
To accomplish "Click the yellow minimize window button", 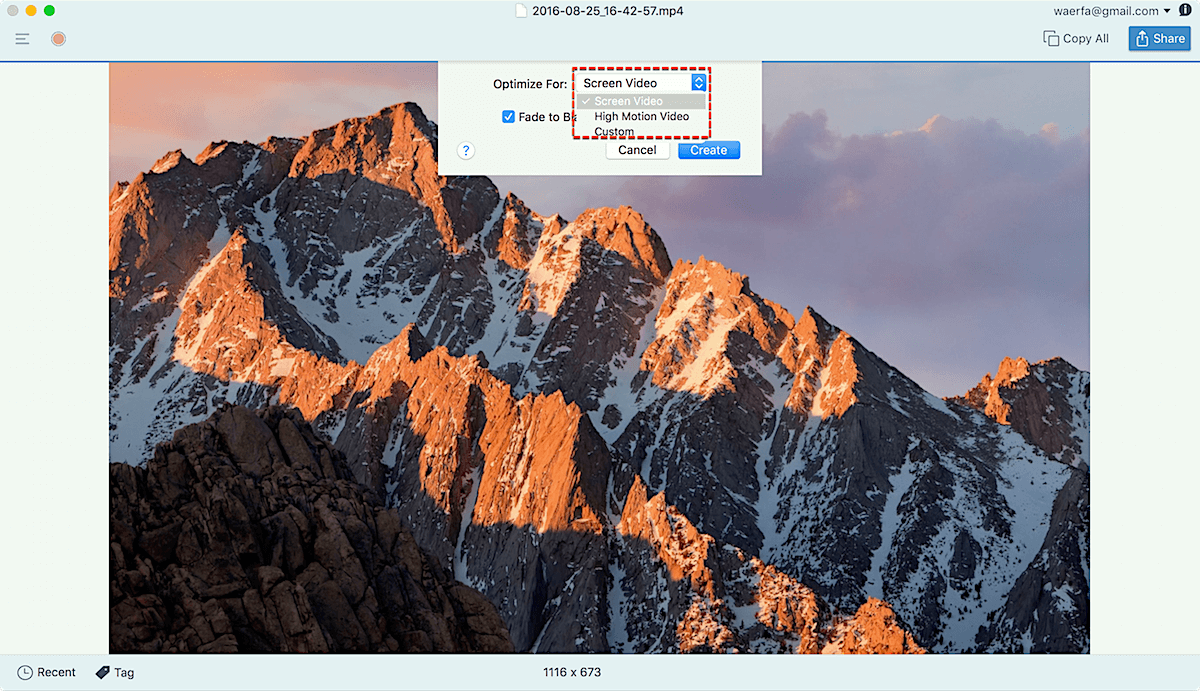I will (x=31, y=10).
